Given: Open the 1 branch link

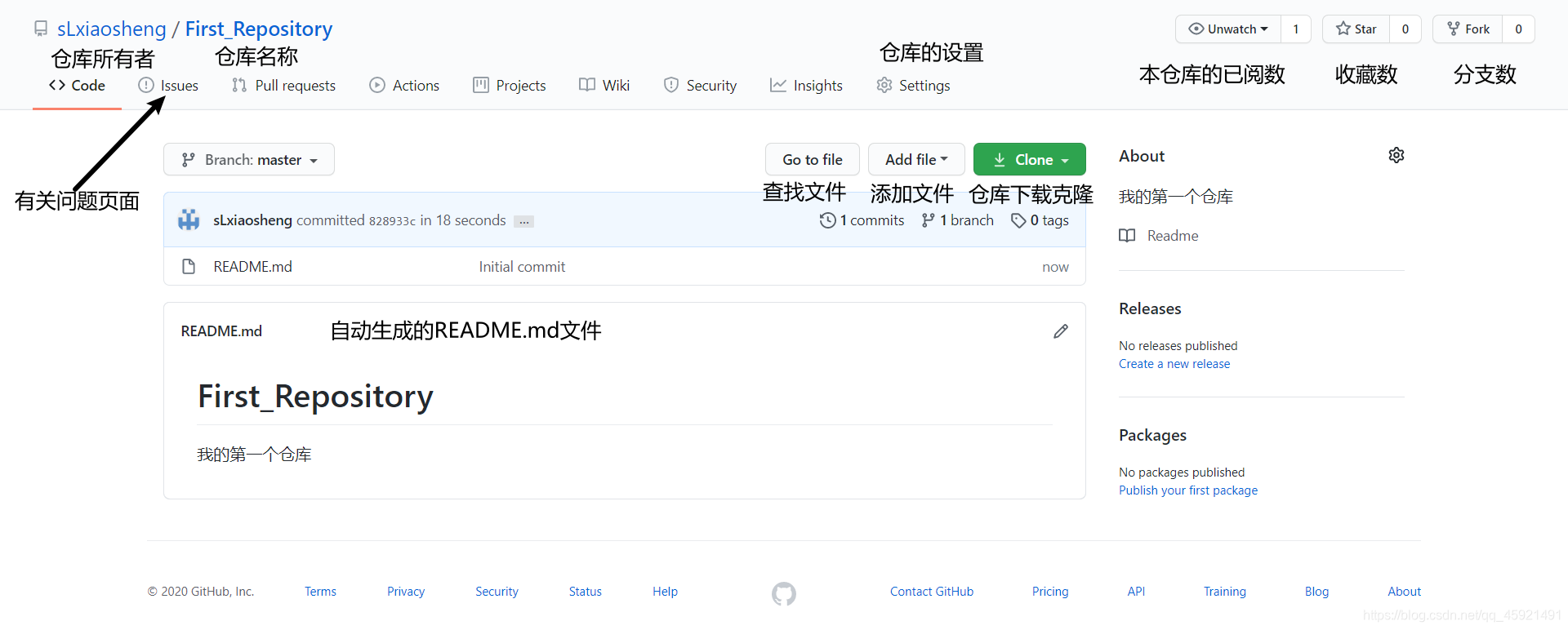Looking at the screenshot, I should (957, 220).
